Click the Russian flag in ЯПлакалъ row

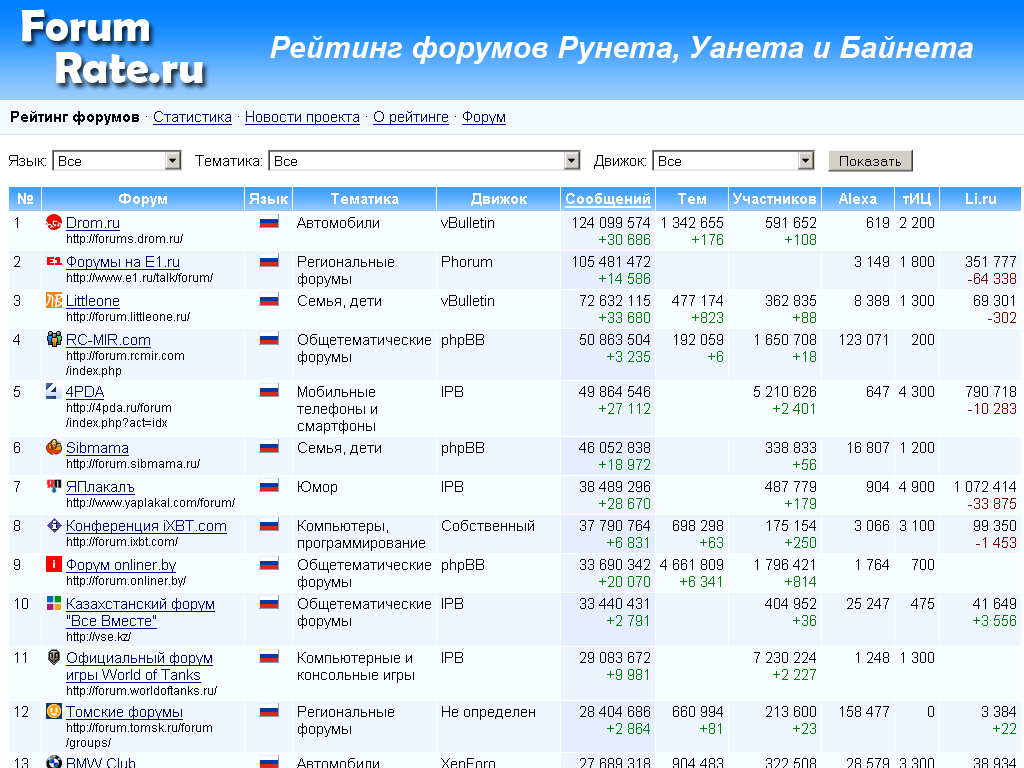click(x=269, y=487)
